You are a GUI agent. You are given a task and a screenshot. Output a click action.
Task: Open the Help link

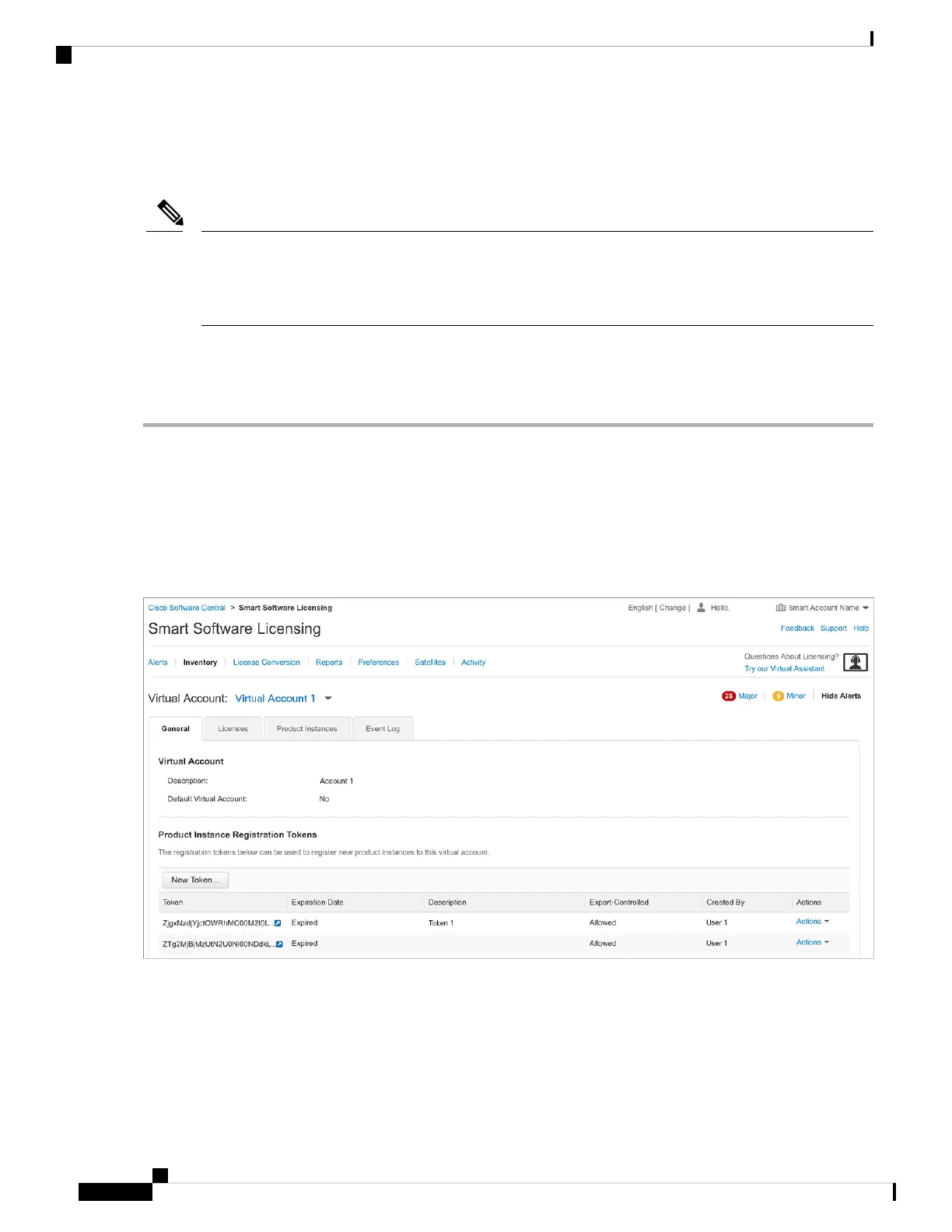click(861, 628)
